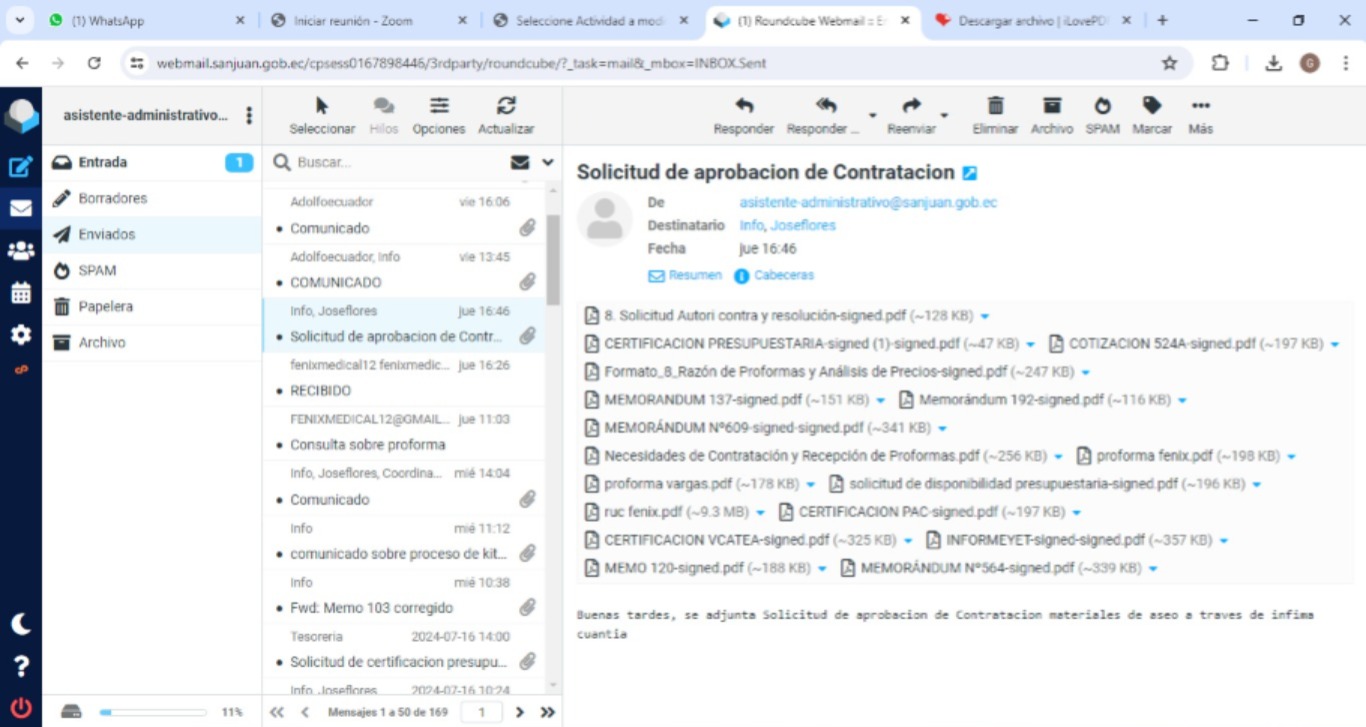Toggle dark mode moon icon

[x=20, y=624]
